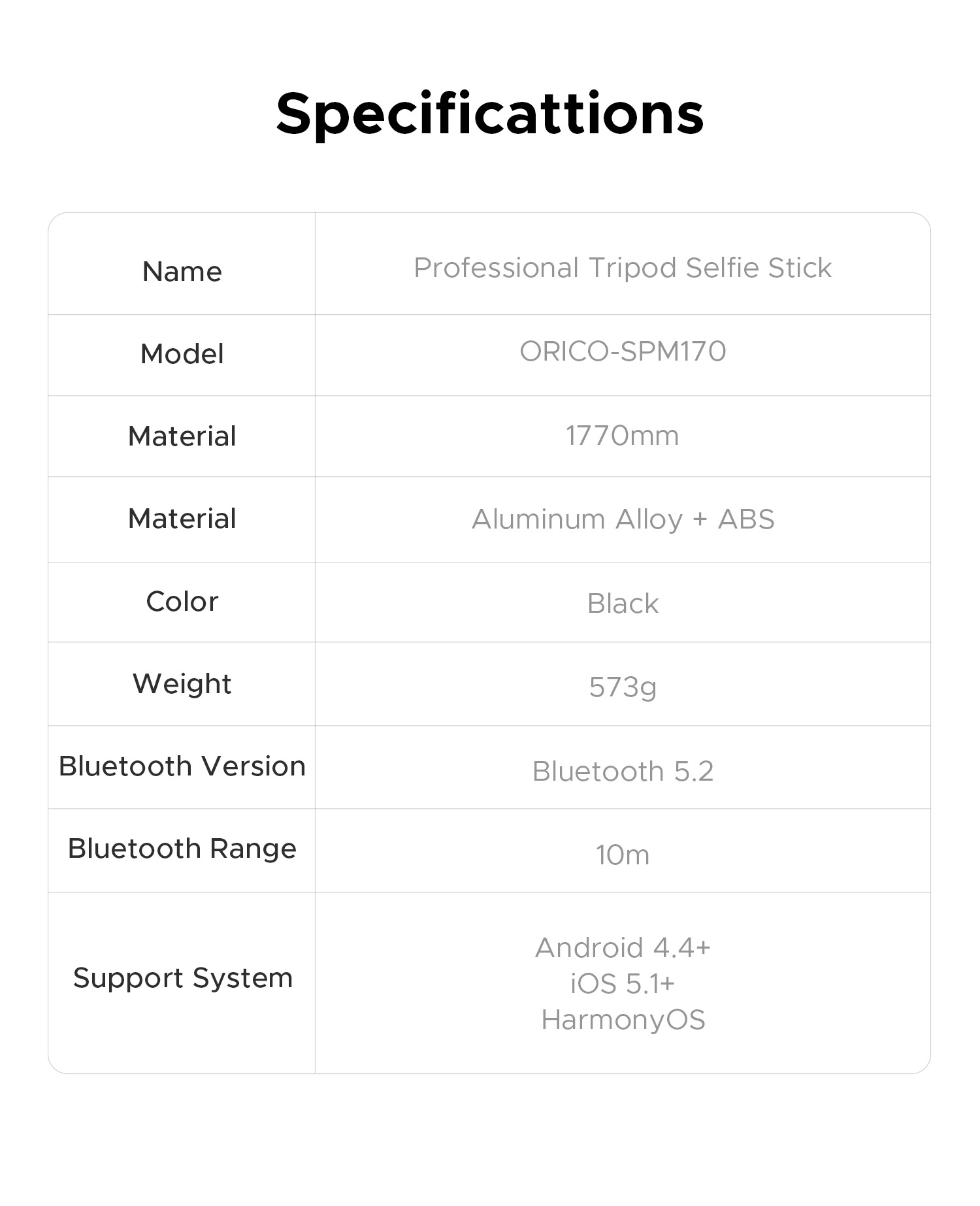
Task: Click the Material label beside 1770mm
Action: [x=182, y=436]
